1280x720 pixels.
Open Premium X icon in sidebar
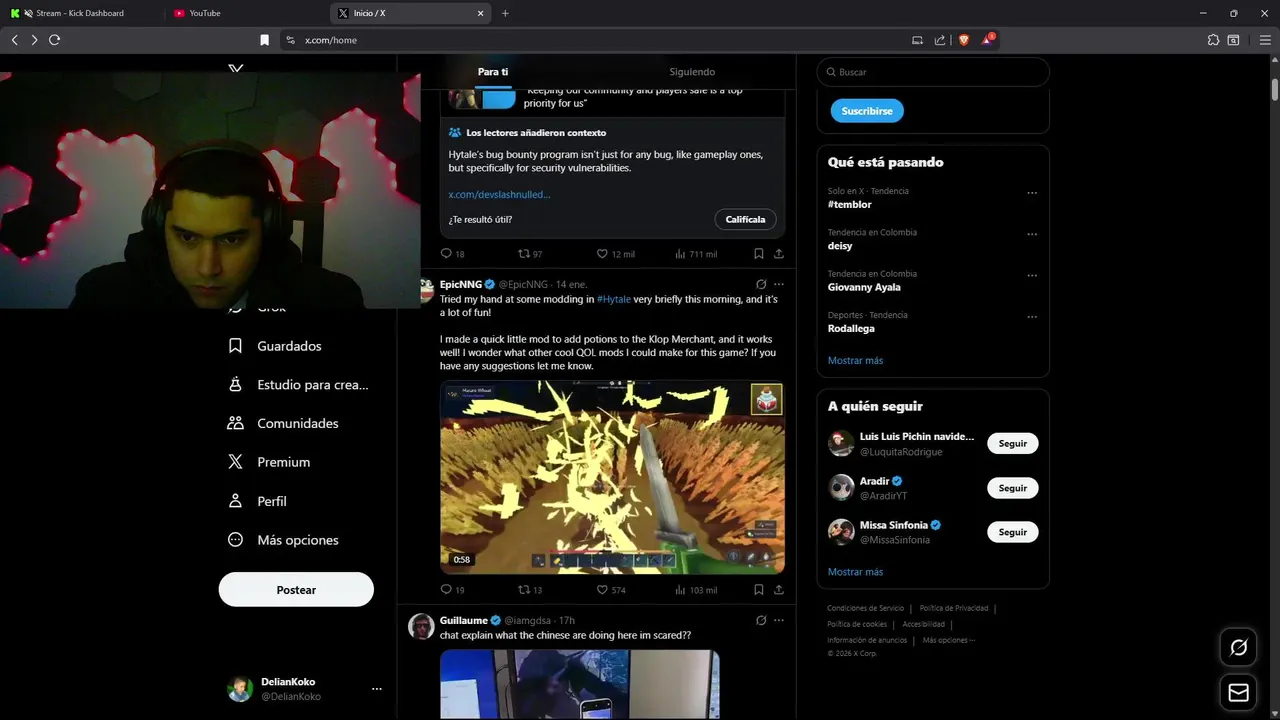coord(235,462)
